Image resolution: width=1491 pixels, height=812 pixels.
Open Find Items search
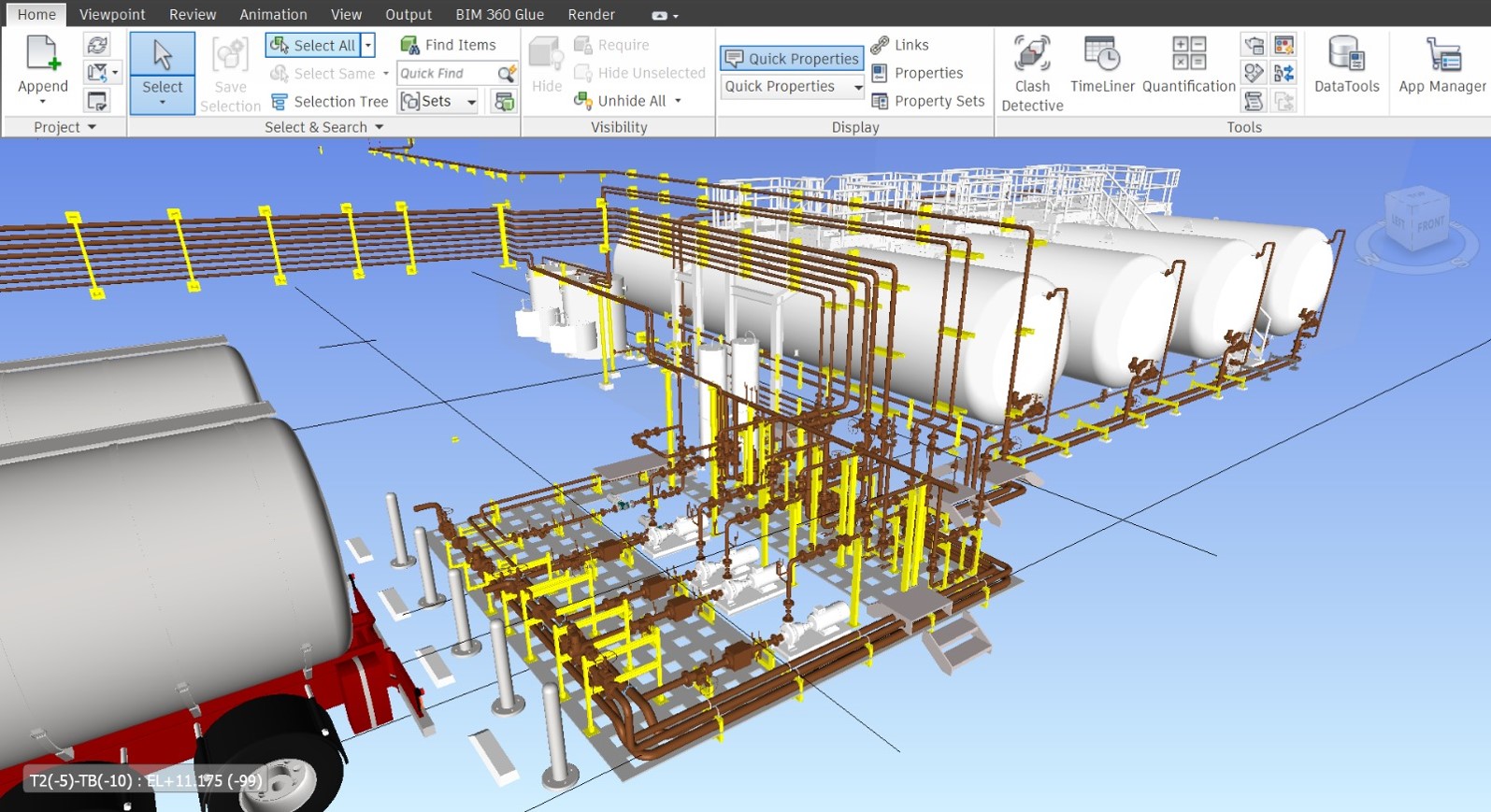[x=449, y=45]
